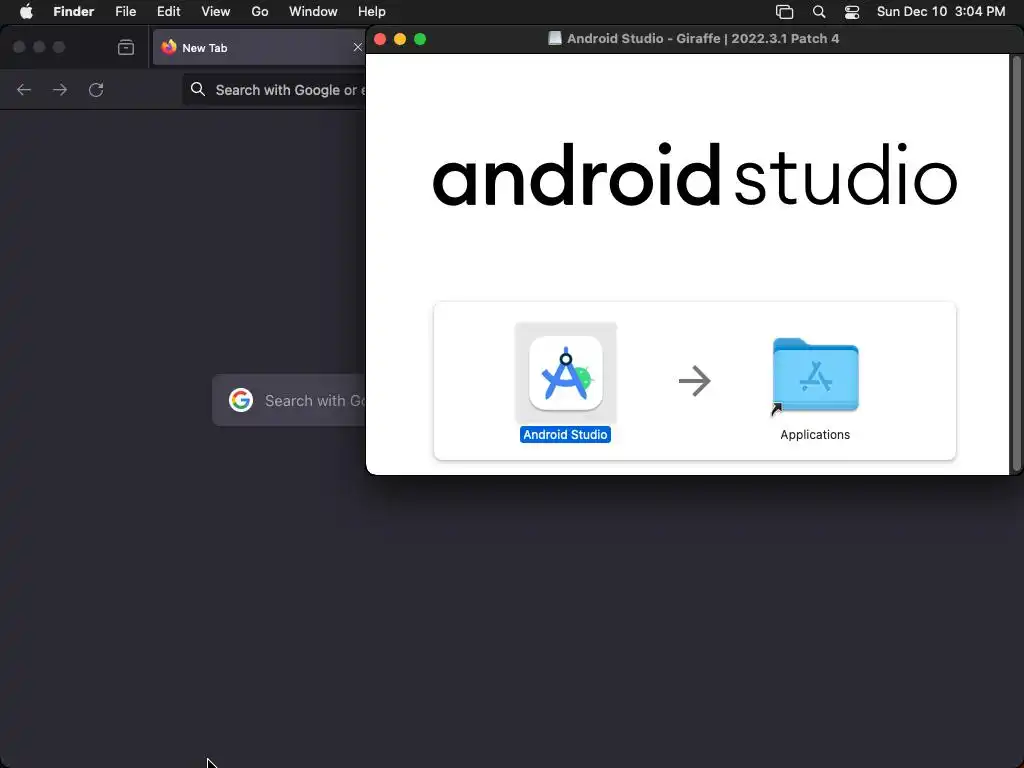This screenshot has width=1024, height=768.
Task: Open the Go menu
Action: point(260,12)
